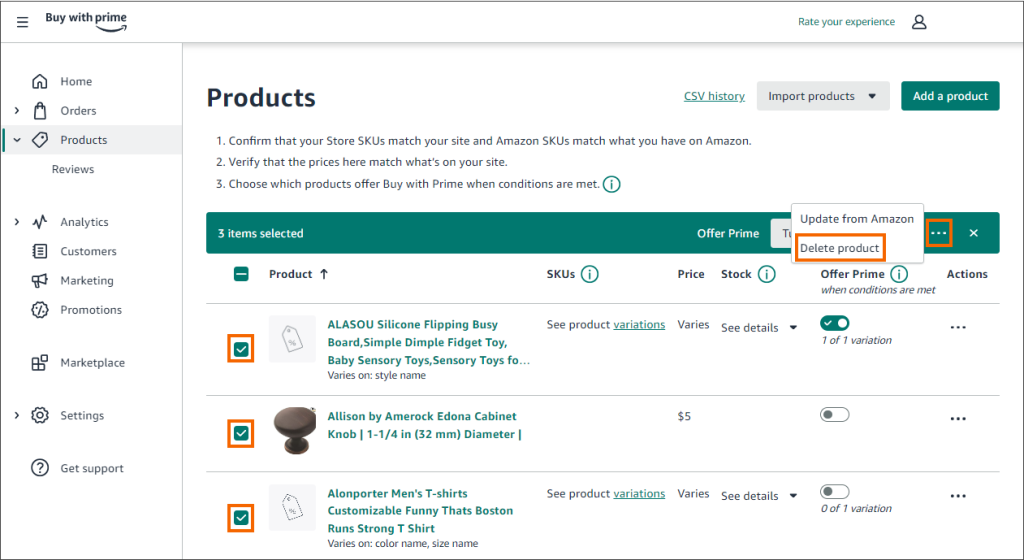Open bulk actions three-dot menu in selection bar

click(938, 233)
